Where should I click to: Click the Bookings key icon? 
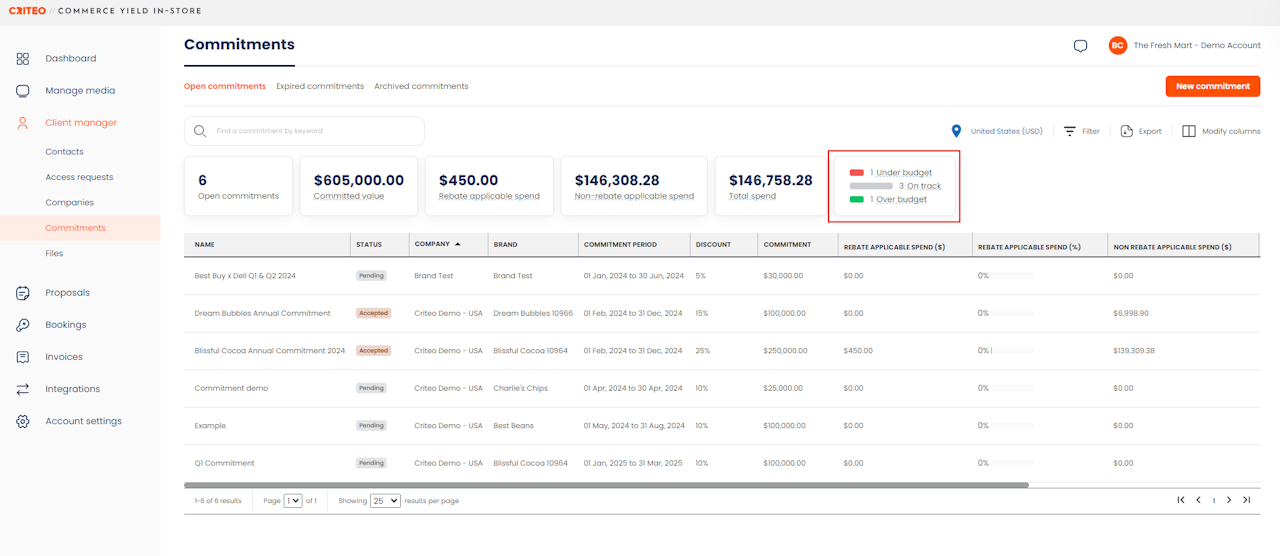[23, 325]
